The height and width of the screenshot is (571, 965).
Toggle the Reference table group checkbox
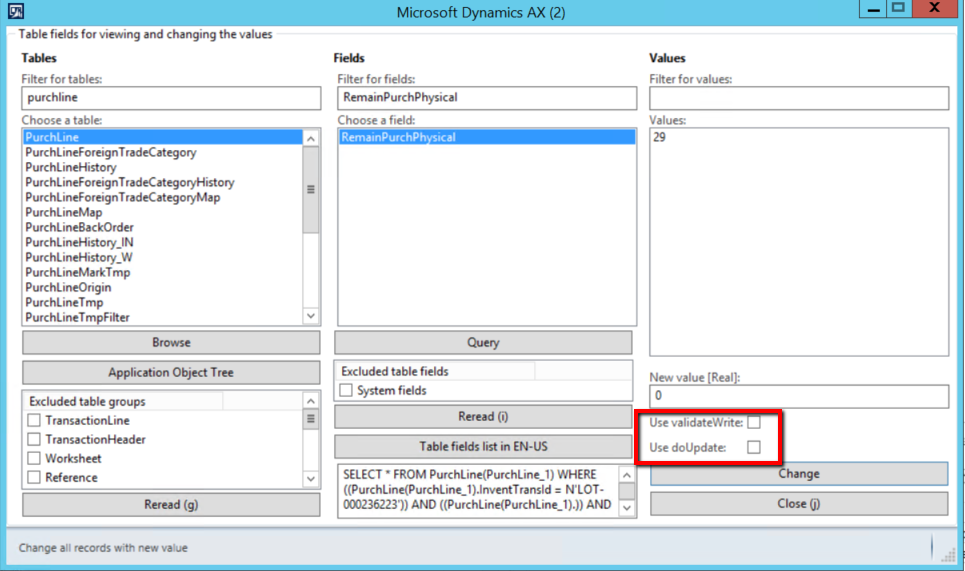(x=34, y=477)
